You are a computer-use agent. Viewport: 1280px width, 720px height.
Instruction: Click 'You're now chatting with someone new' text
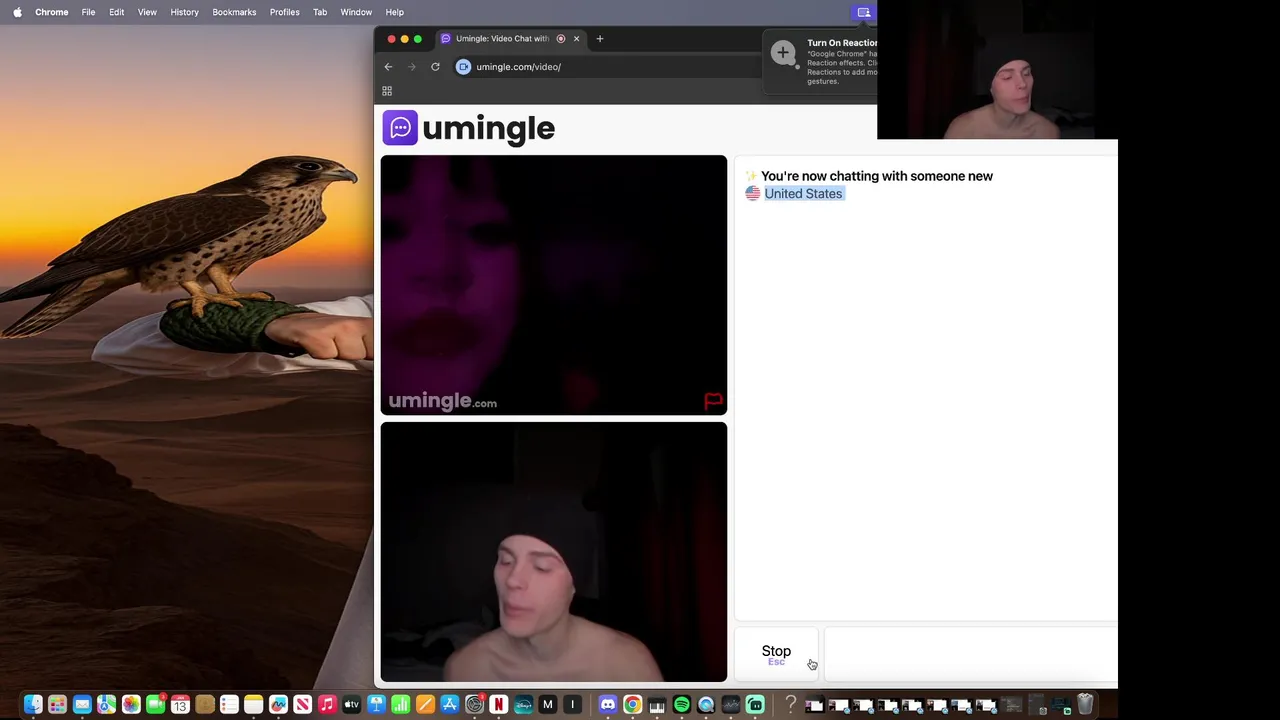(877, 176)
